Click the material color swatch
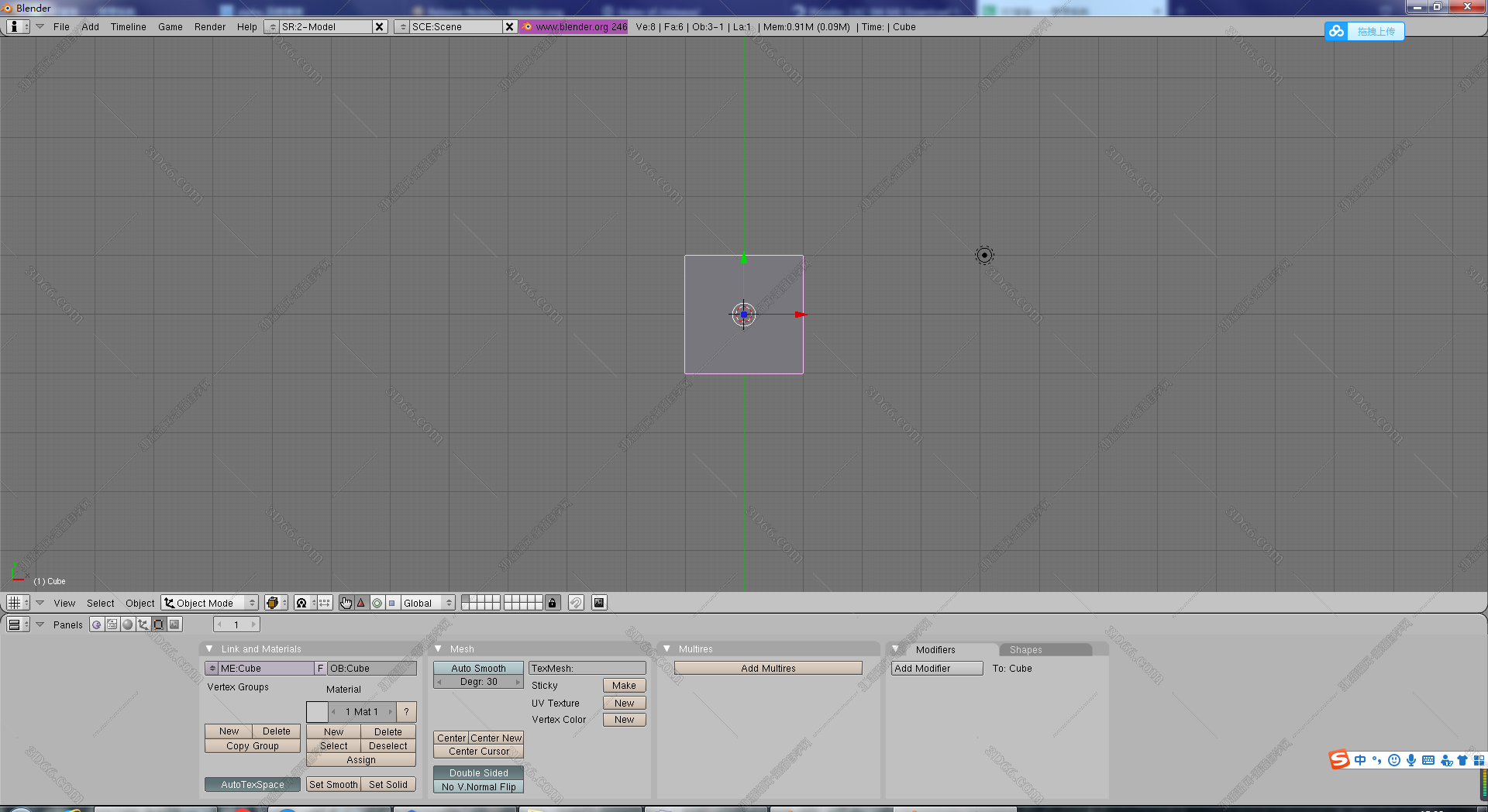Viewport: 1488px width, 812px height. (317, 711)
